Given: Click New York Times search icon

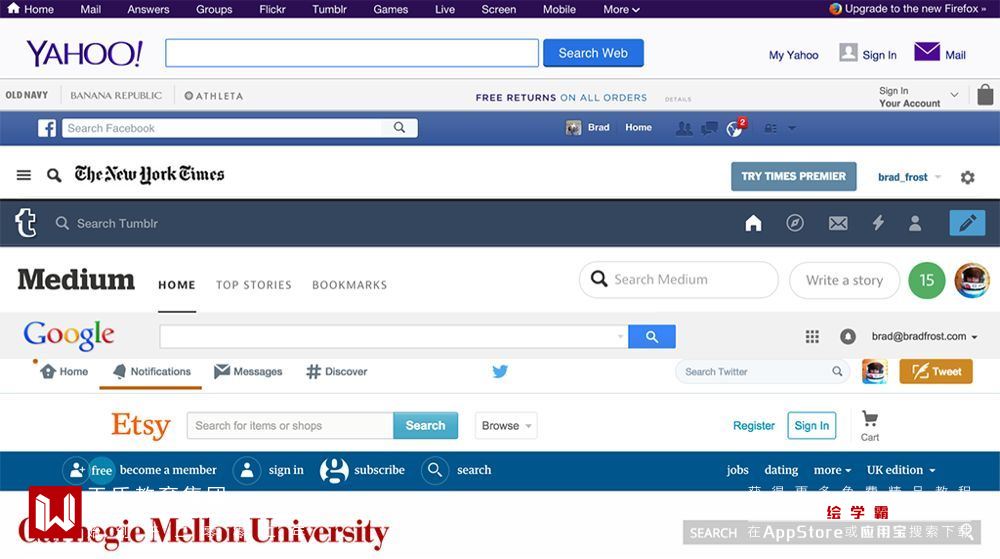Looking at the screenshot, I should click(x=54, y=175).
